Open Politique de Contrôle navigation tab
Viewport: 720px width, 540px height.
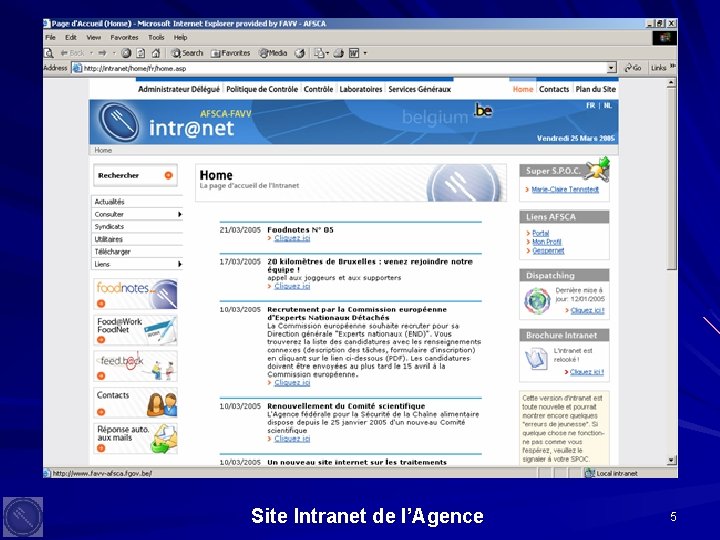pyautogui.click(x=262, y=89)
